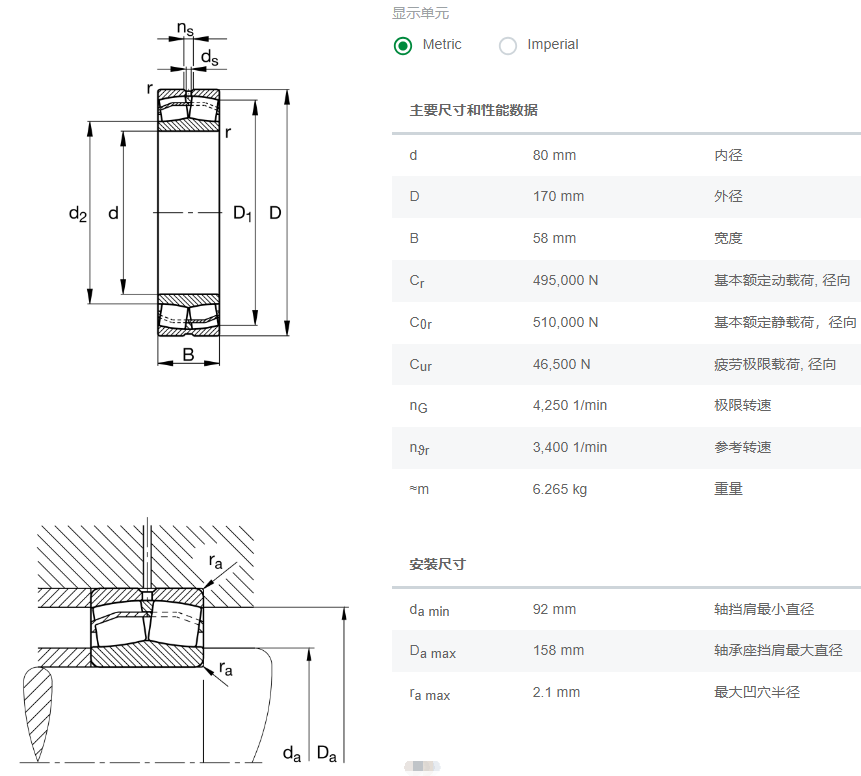Click the '46,500 N' fatigue limit value
861x776 pixels.
point(561,364)
